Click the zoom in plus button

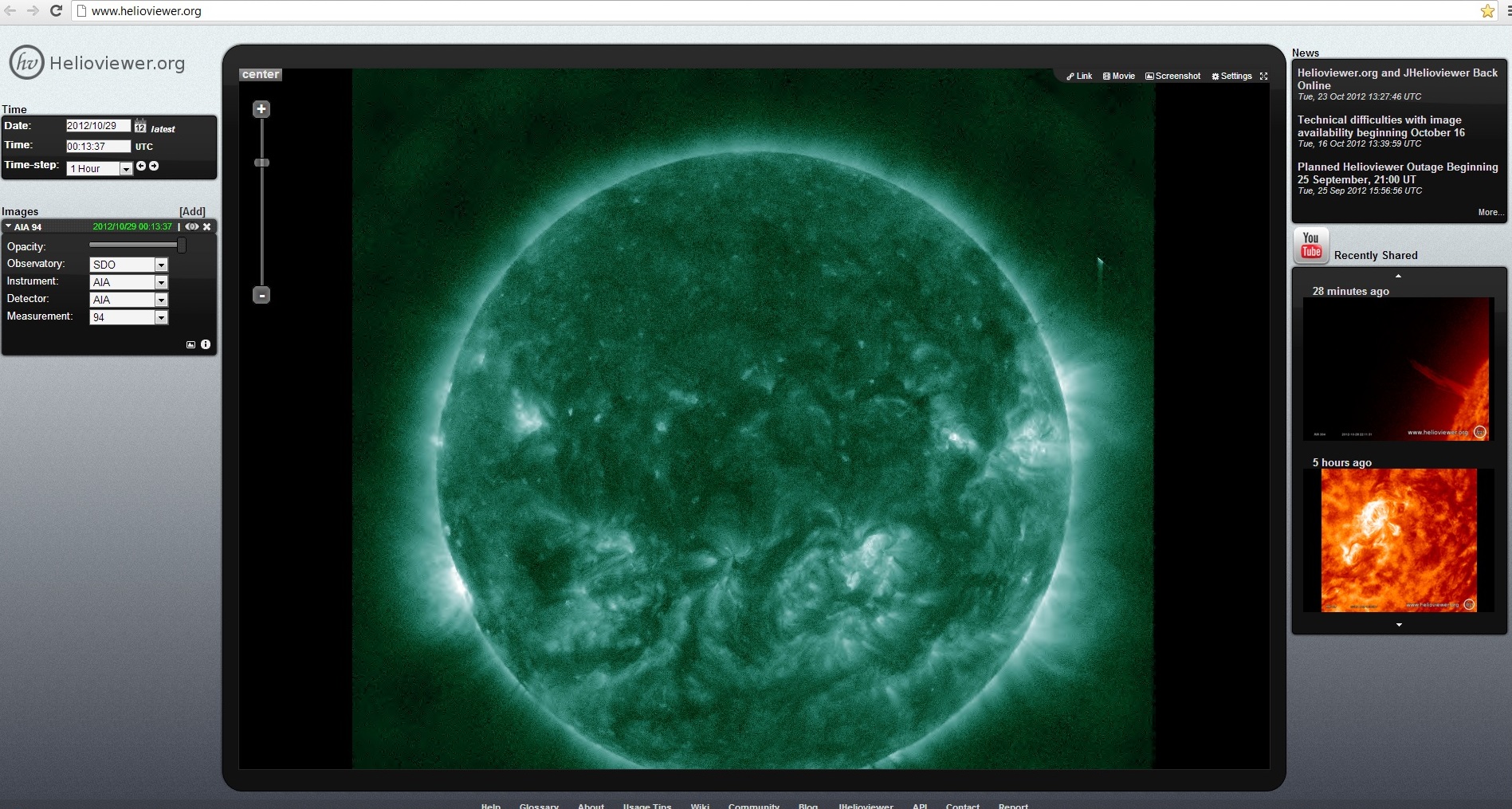point(261,109)
